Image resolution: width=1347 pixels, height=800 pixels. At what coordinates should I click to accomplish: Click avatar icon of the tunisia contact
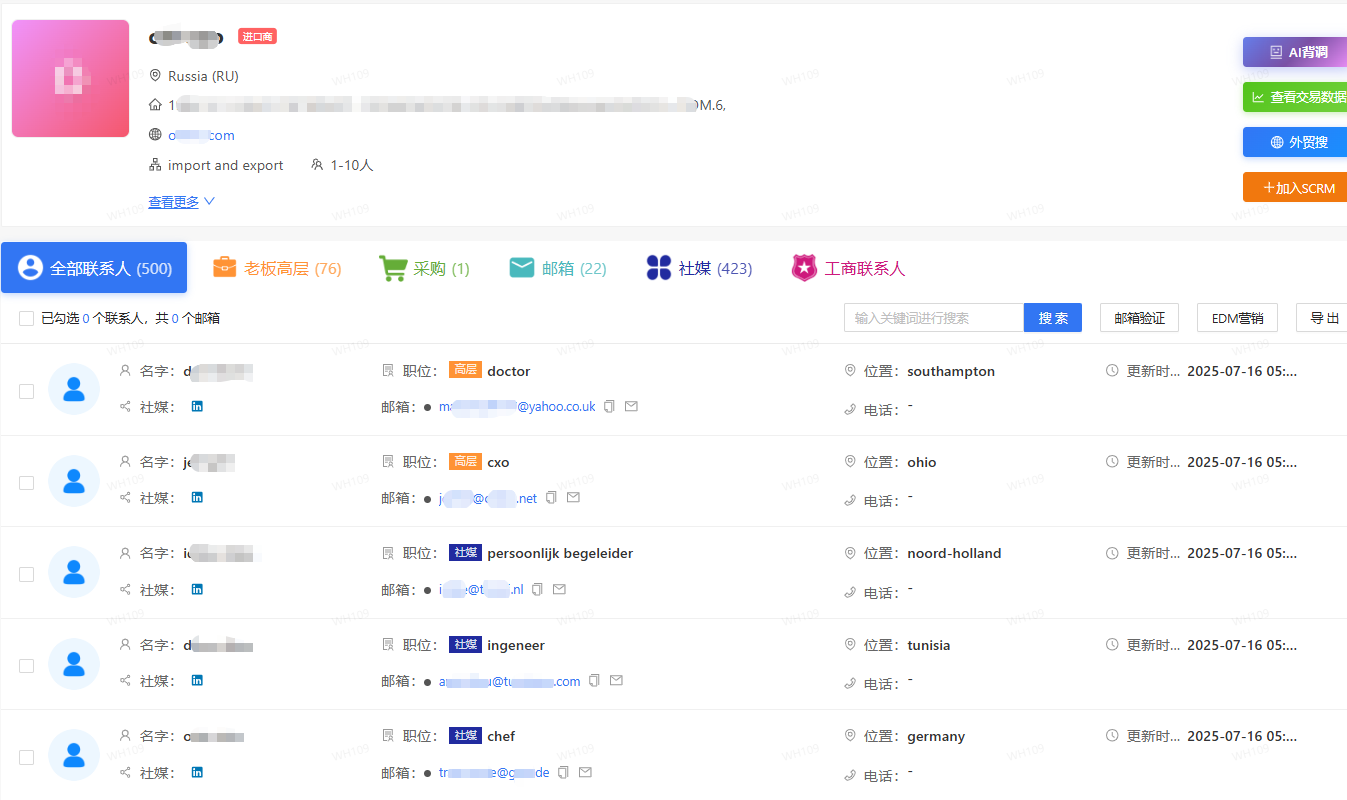[74, 664]
